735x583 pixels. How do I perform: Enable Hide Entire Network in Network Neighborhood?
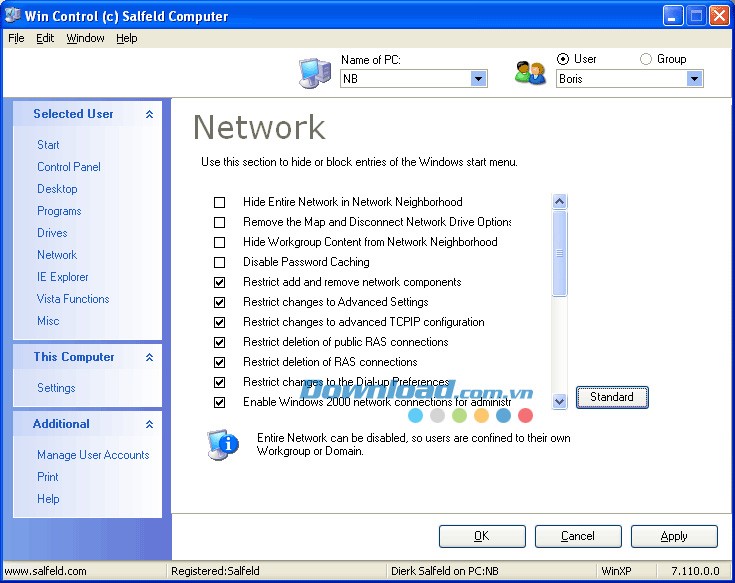coord(220,202)
